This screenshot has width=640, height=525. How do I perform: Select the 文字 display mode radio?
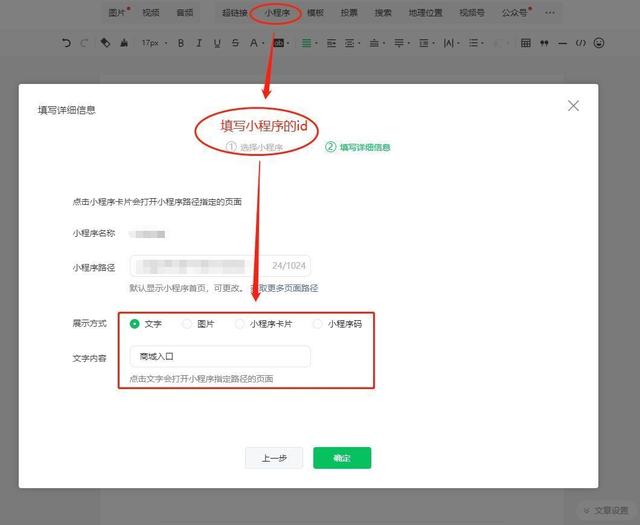click(x=134, y=324)
